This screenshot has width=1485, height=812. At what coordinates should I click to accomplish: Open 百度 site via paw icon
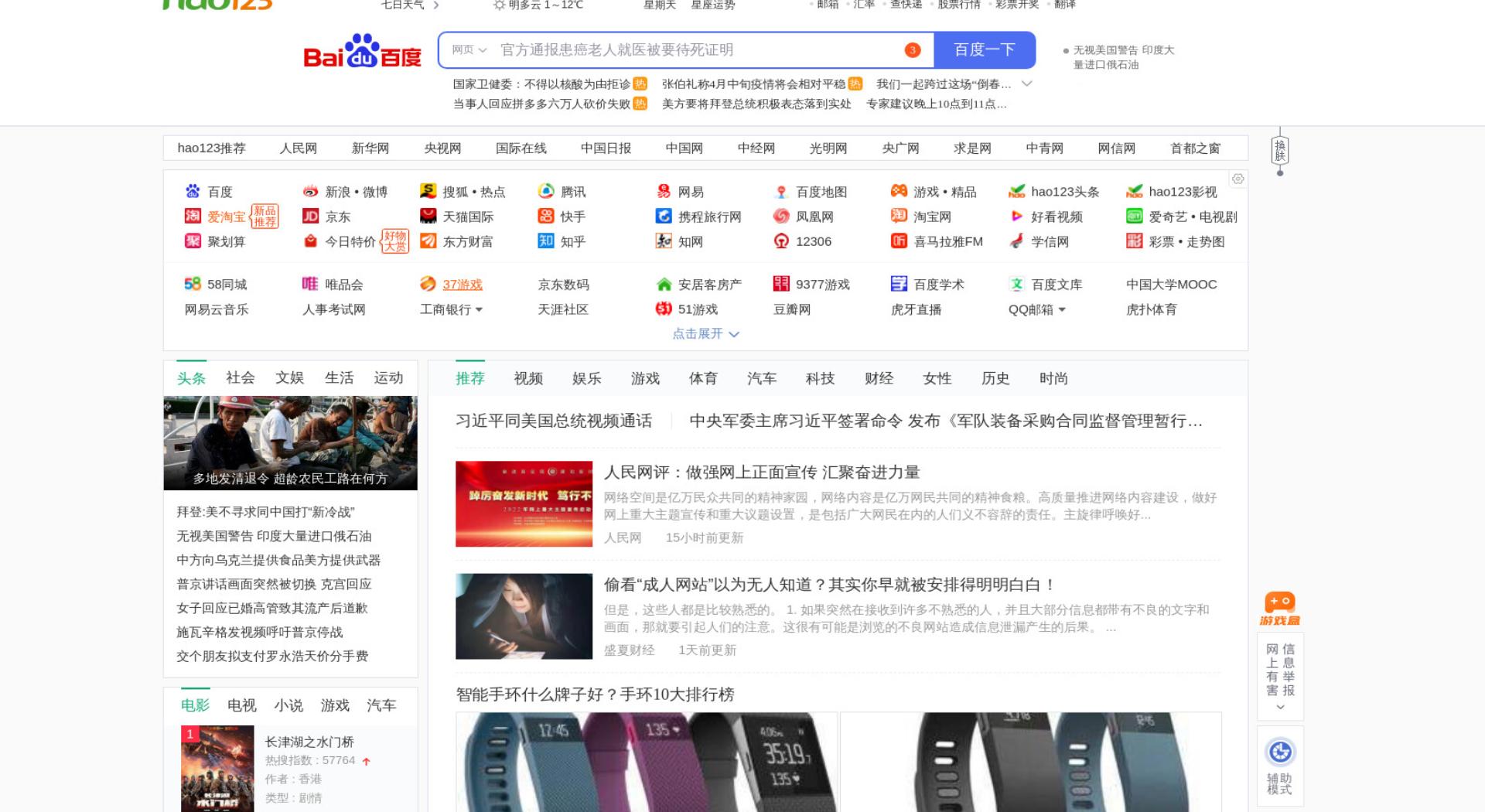click(193, 191)
